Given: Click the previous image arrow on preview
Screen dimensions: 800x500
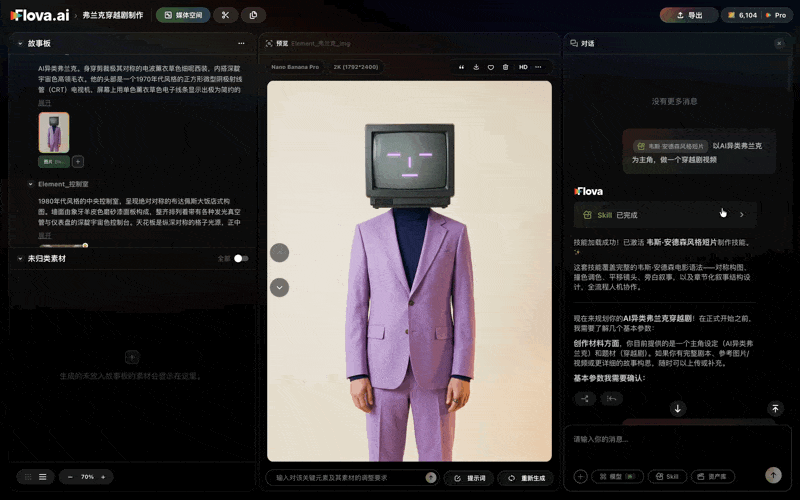Looking at the screenshot, I should tap(280, 253).
